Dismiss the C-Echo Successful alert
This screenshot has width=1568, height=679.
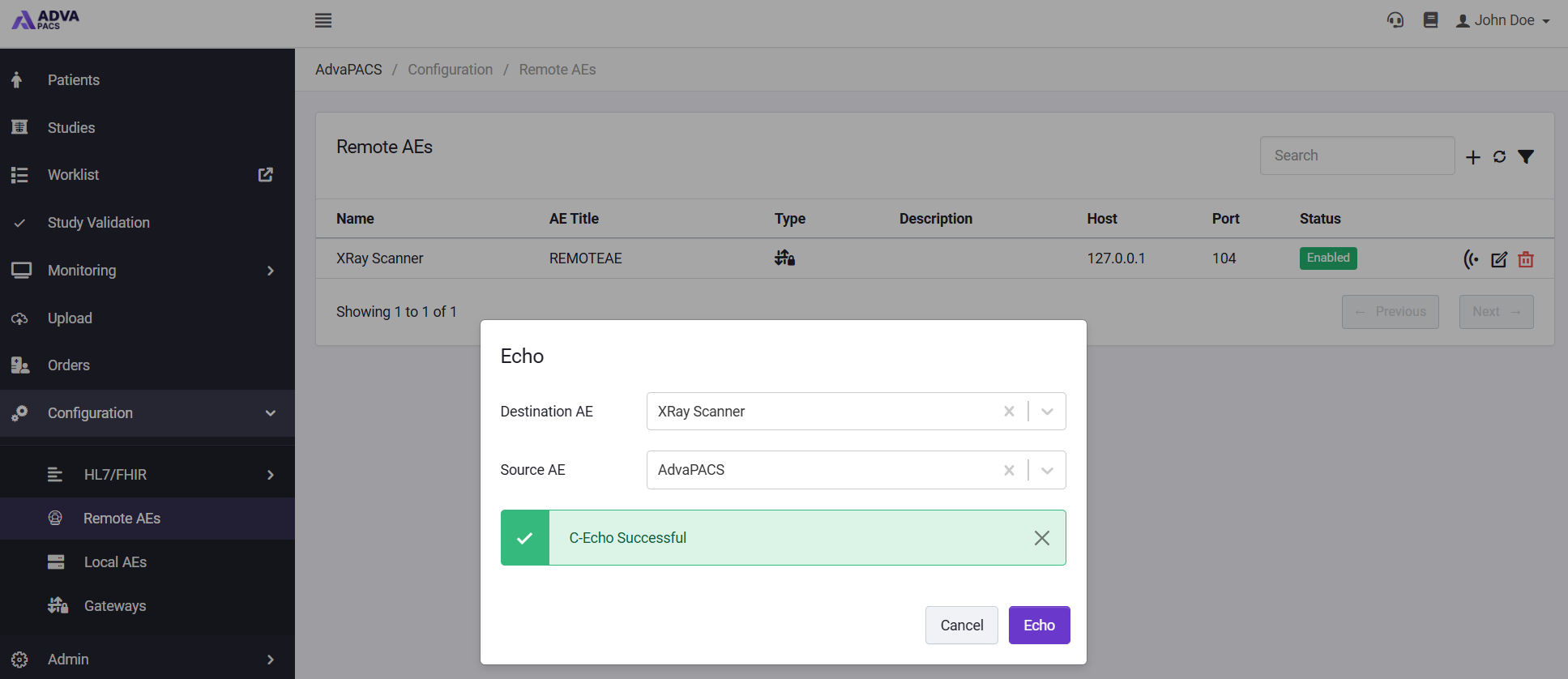pos(1042,538)
